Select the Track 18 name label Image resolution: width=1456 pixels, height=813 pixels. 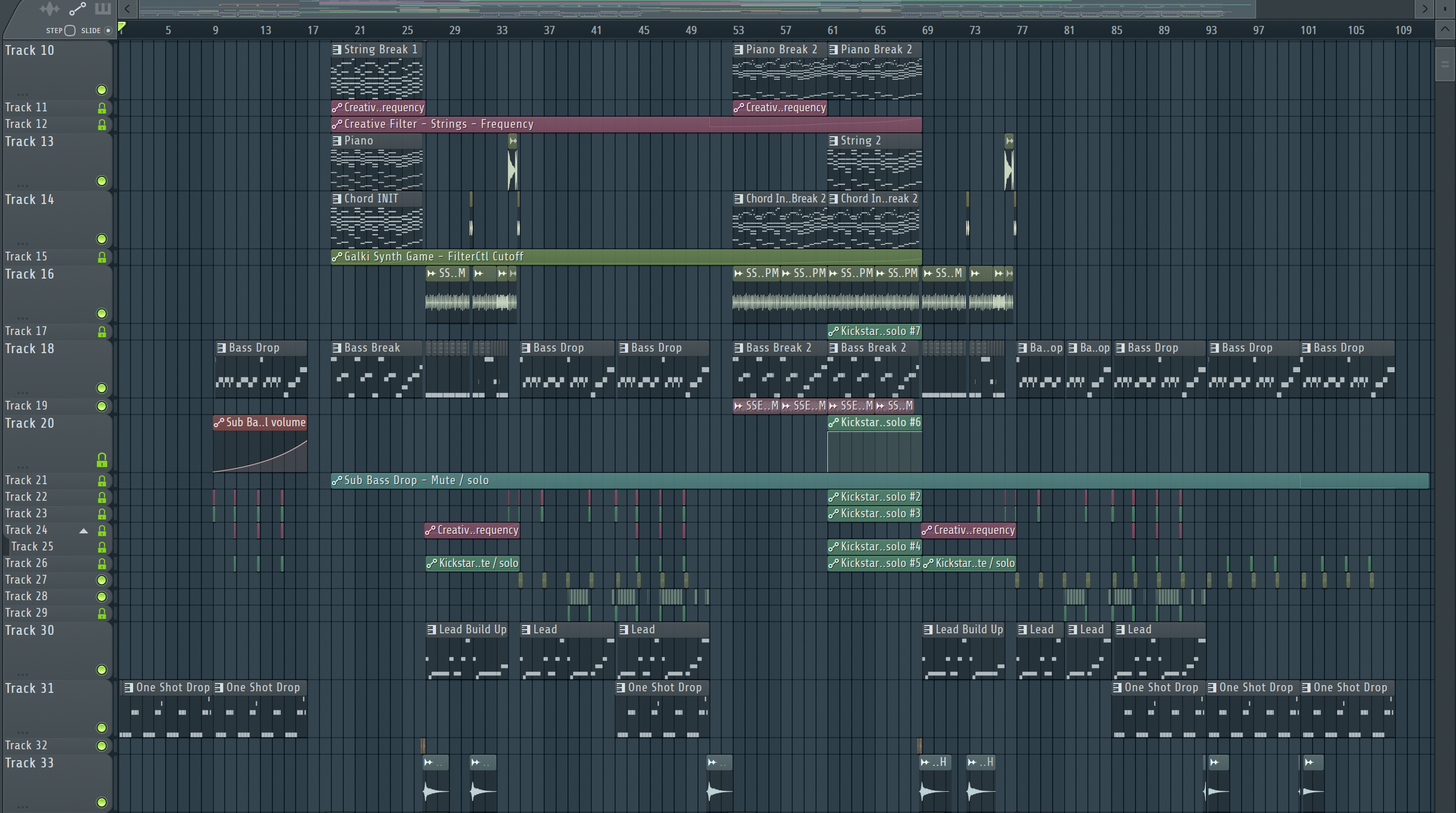pos(30,349)
